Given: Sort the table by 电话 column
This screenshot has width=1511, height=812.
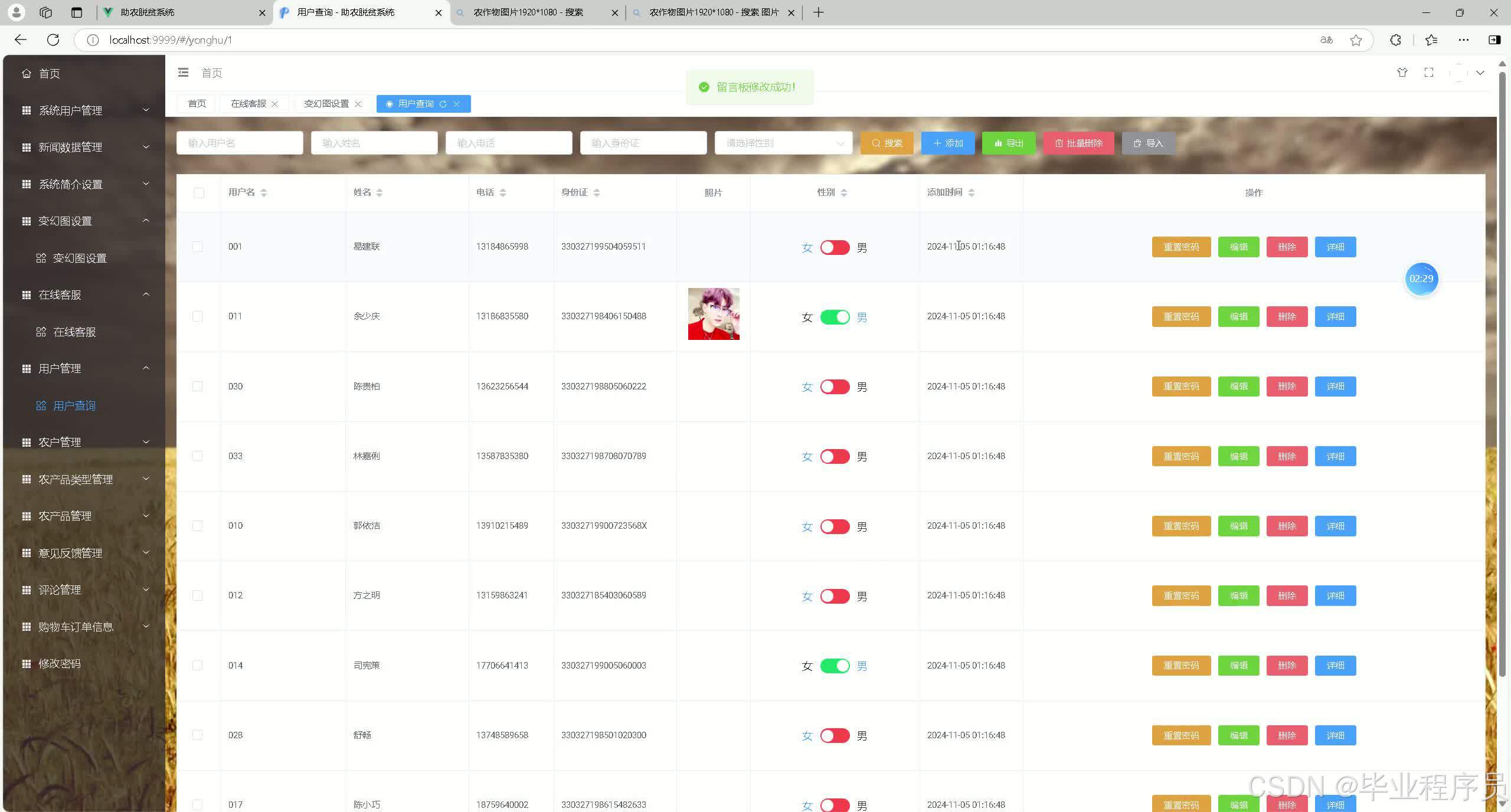Looking at the screenshot, I should tap(503, 192).
